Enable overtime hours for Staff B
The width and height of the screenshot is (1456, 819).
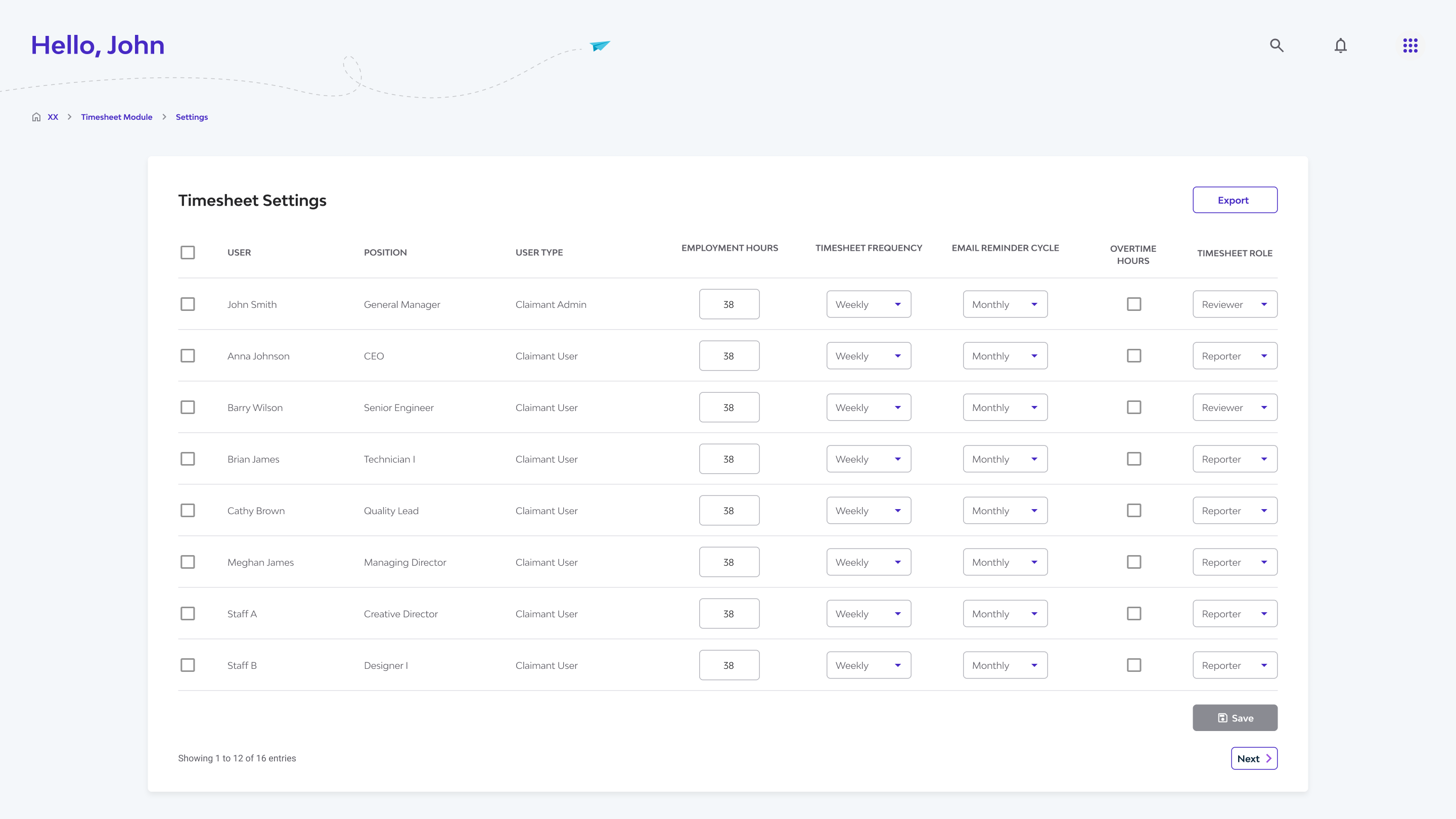[x=1134, y=665]
